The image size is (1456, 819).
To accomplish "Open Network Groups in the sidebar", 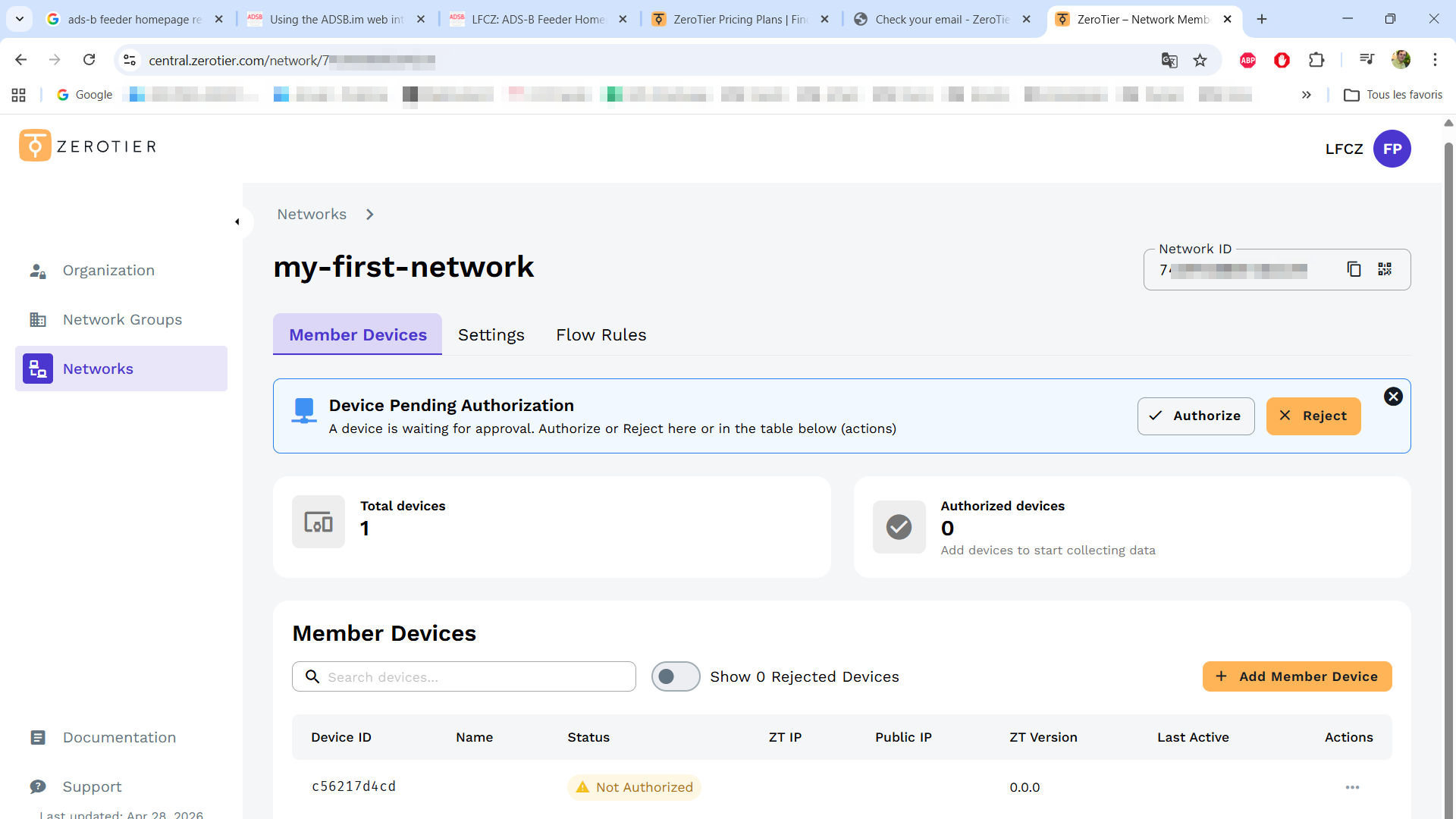I will [x=121, y=319].
